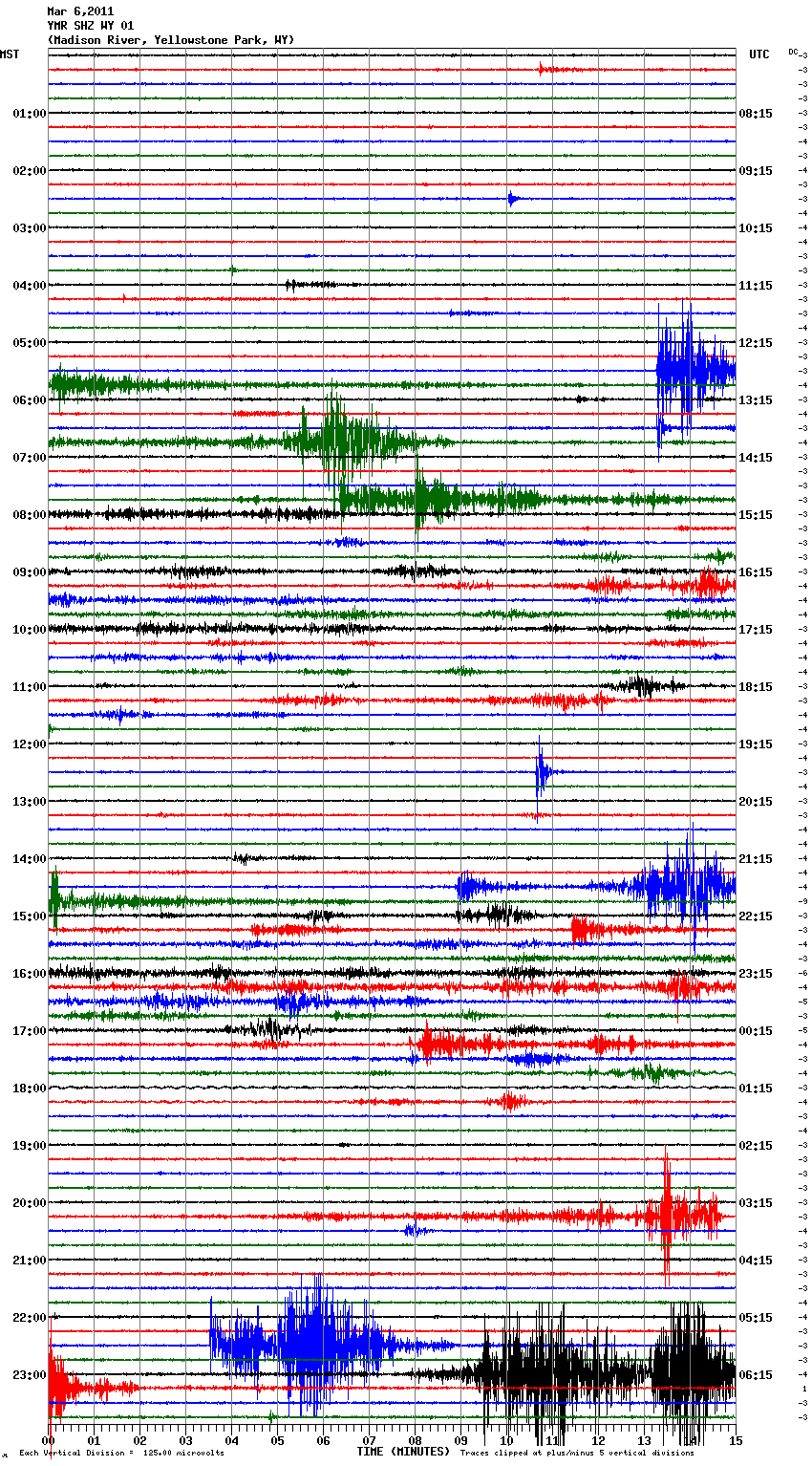The width and height of the screenshot is (812, 1466).
Task: Click the "11:15" UTC time label
Action: tap(756, 286)
